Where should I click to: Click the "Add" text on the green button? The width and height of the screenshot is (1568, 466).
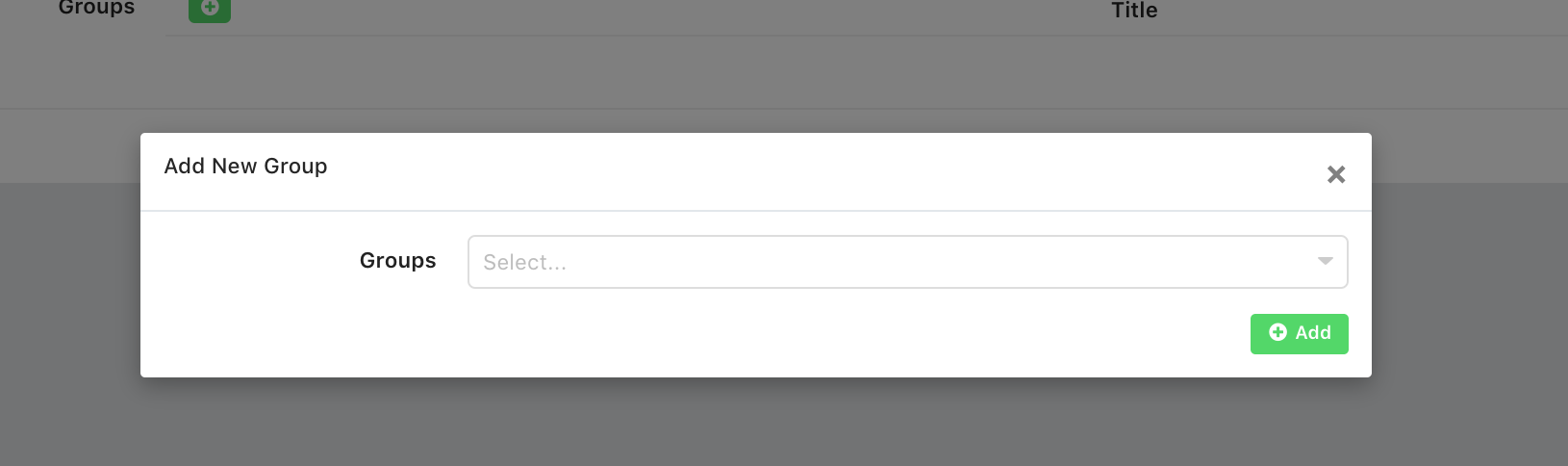pyautogui.click(x=1312, y=333)
